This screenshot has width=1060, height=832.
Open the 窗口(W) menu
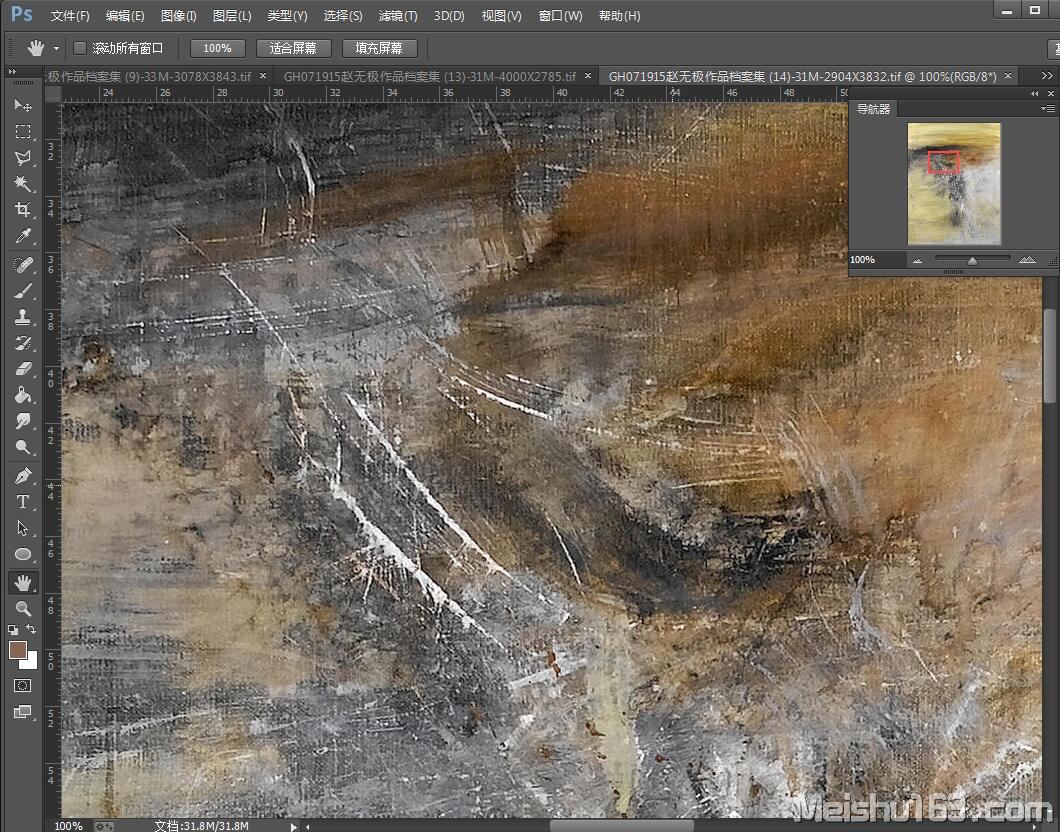tap(560, 16)
